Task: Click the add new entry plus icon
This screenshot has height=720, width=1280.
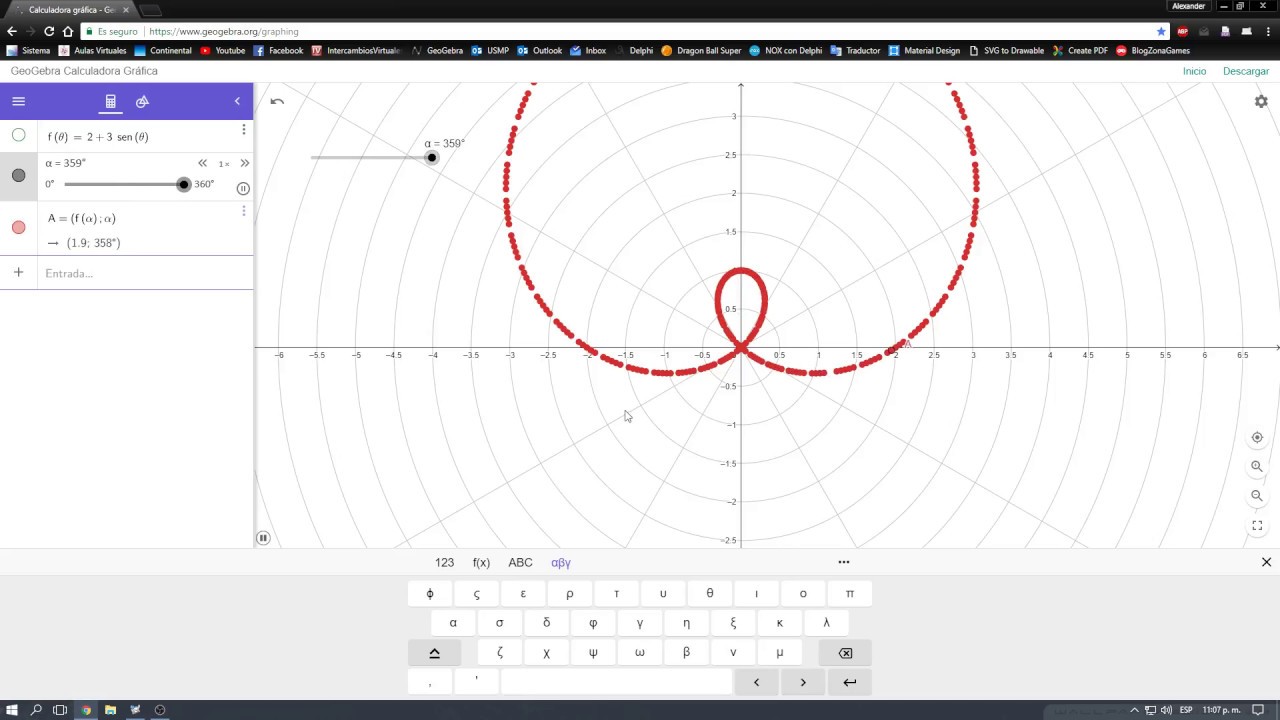Action: click(x=18, y=272)
